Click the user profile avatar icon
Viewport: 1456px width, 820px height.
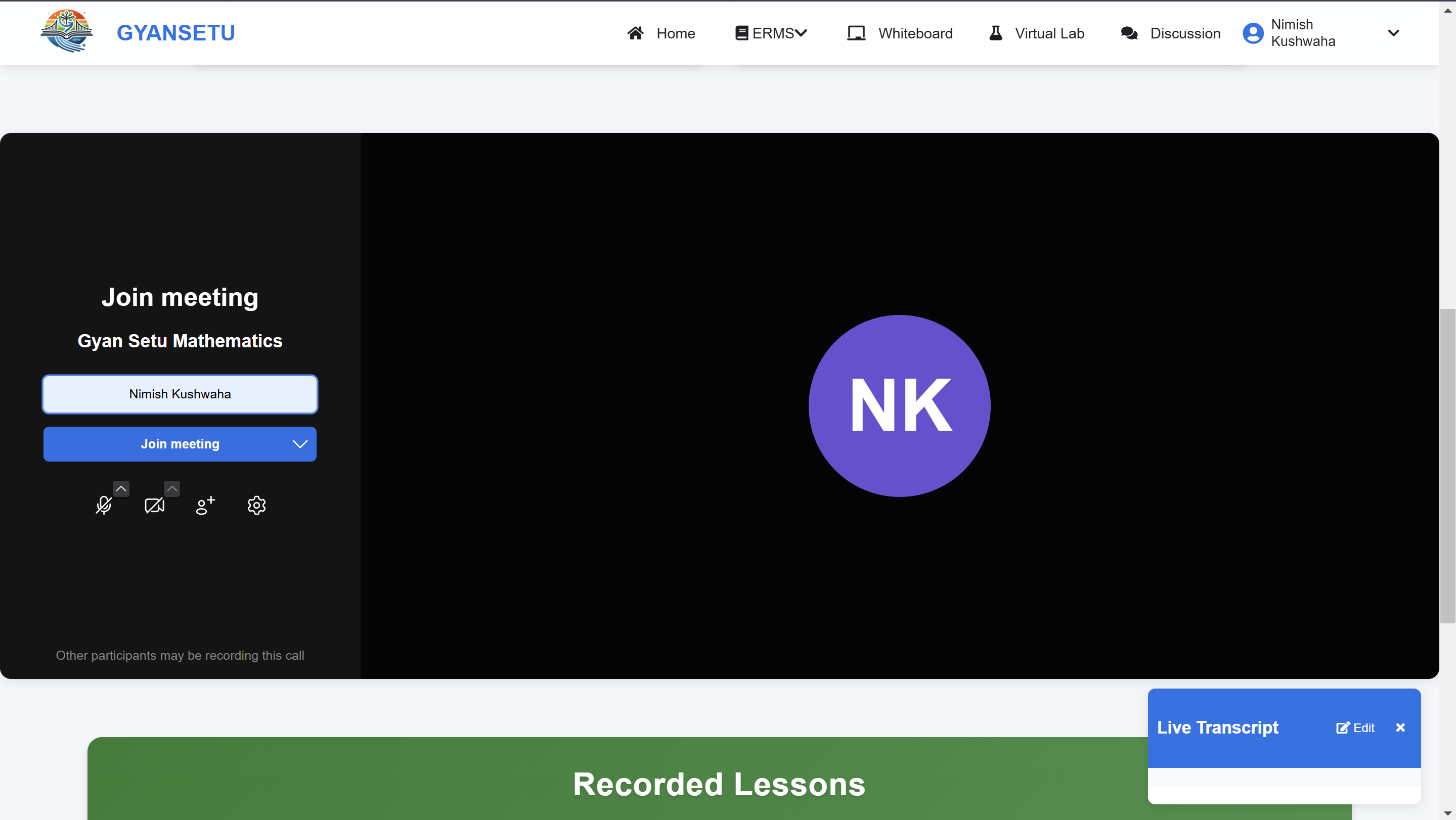[x=1253, y=33]
